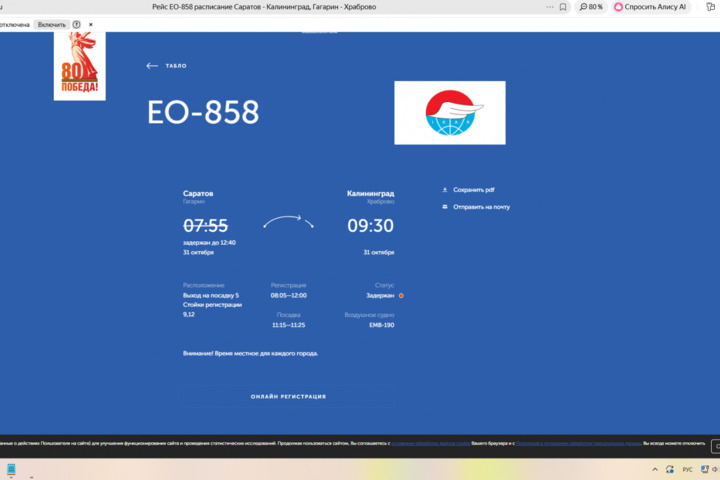Close the notification bar with X
This screenshot has height=480, width=720.
click(x=91, y=24)
